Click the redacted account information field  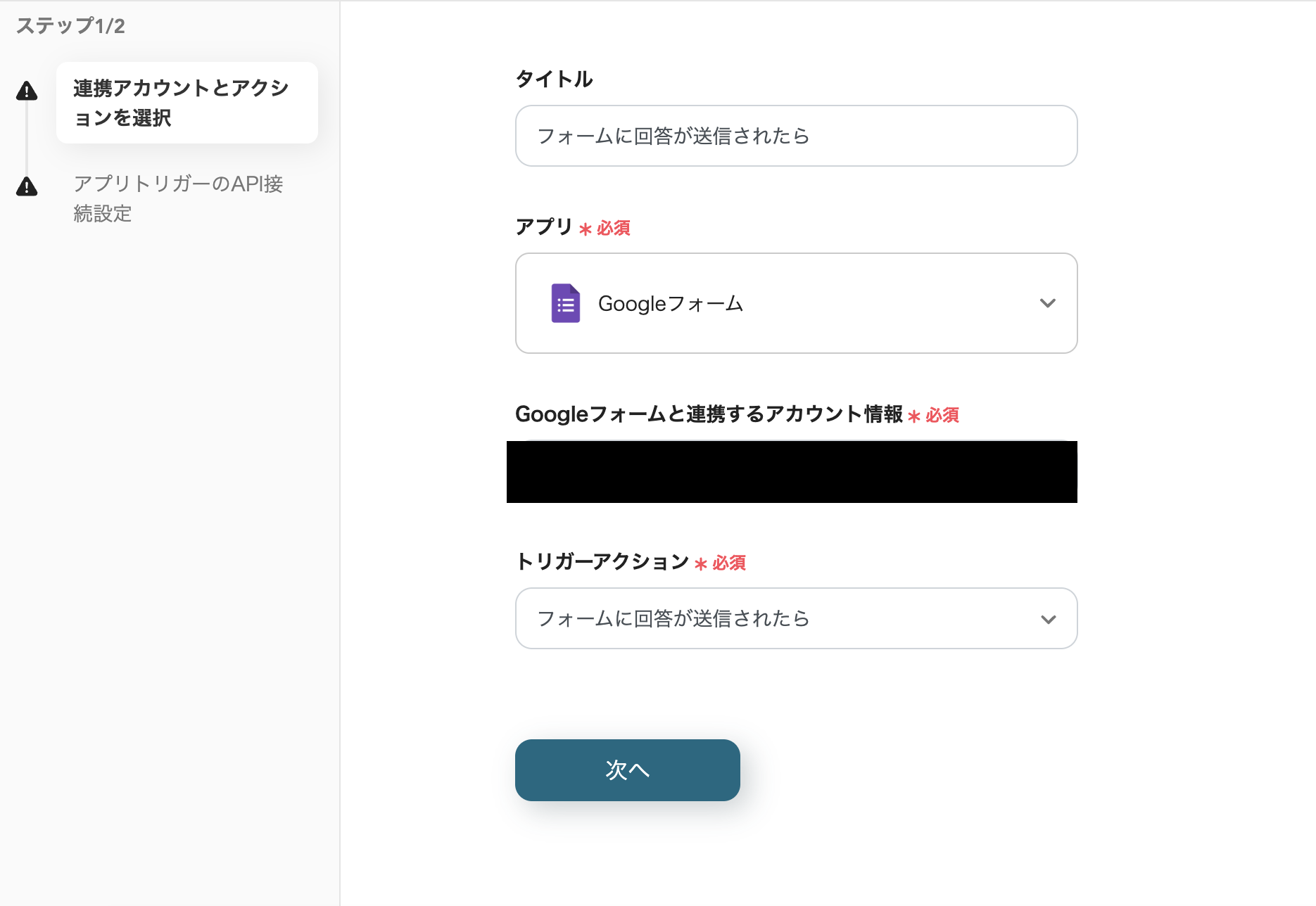tap(792, 471)
